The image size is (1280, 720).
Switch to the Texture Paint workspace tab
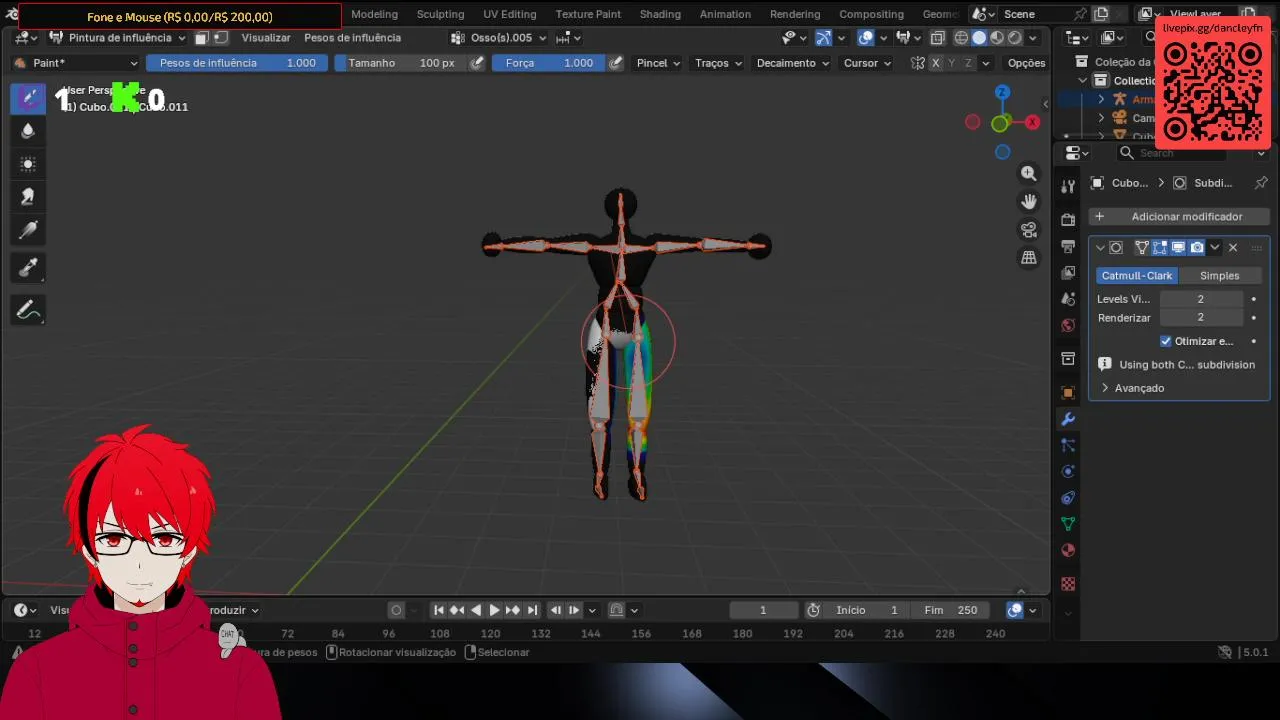click(x=588, y=14)
